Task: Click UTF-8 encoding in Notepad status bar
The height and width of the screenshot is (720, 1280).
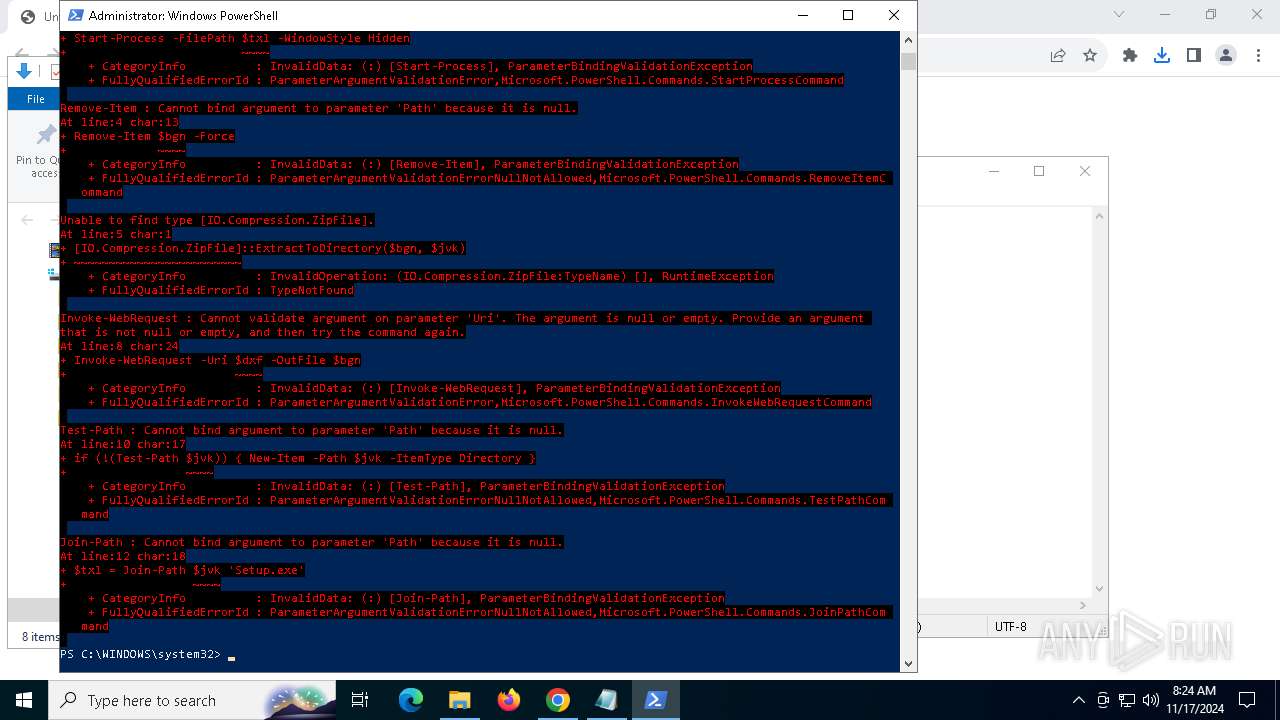Action: [x=1010, y=627]
